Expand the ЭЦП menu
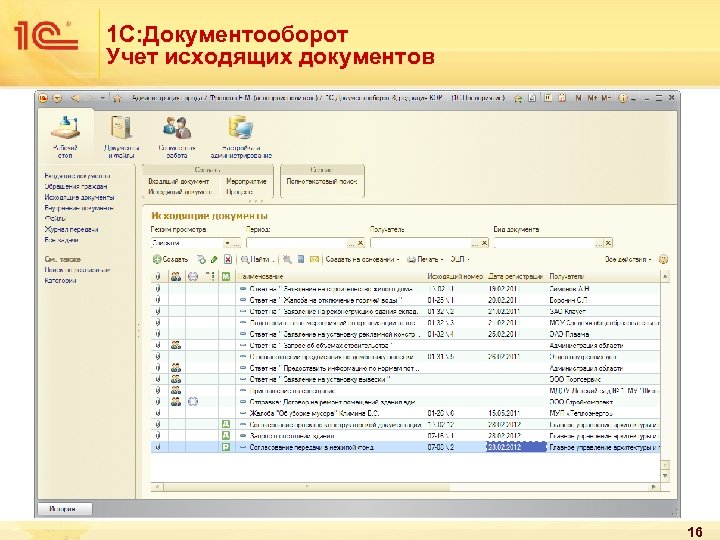Viewport: 720px width, 540px height. (x=460, y=259)
